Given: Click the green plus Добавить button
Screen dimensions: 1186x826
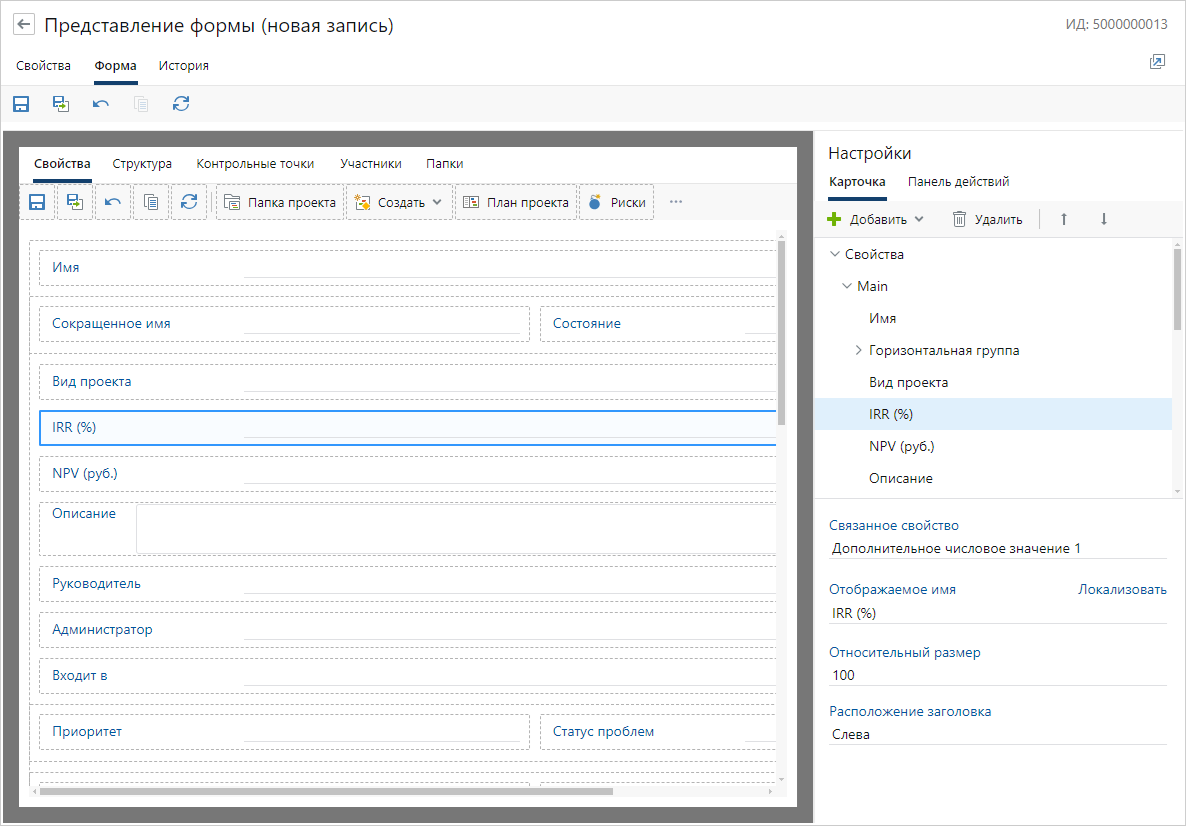Looking at the screenshot, I should [875, 219].
